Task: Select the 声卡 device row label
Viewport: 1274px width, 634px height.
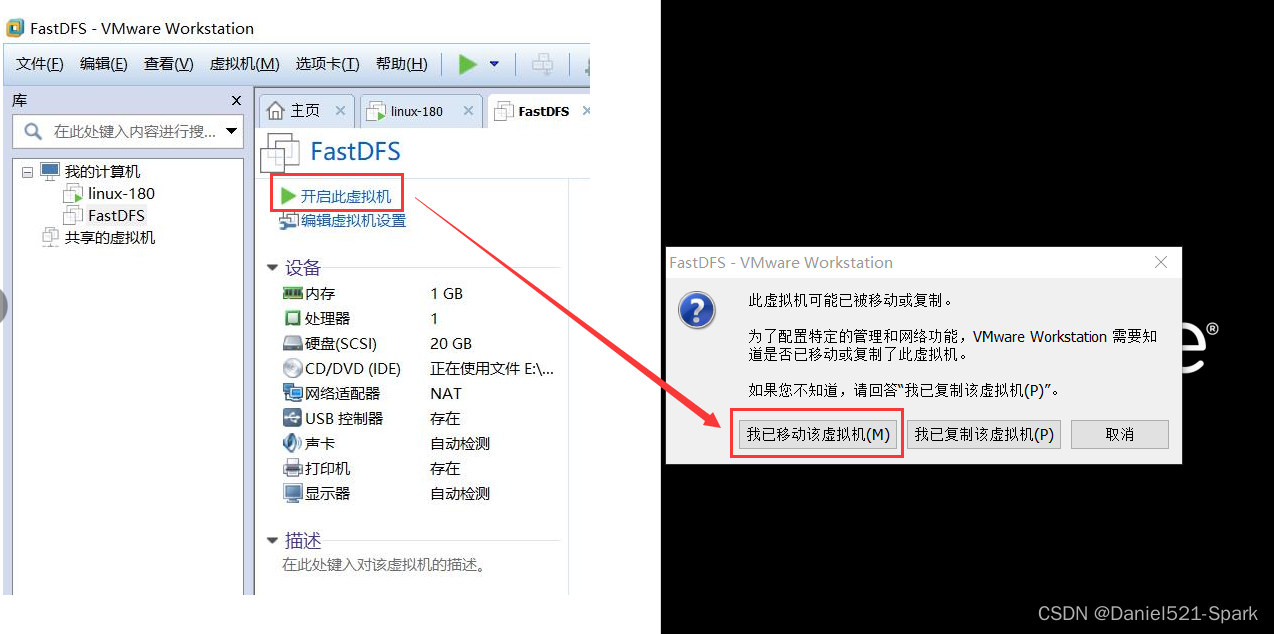Action: coord(320,444)
